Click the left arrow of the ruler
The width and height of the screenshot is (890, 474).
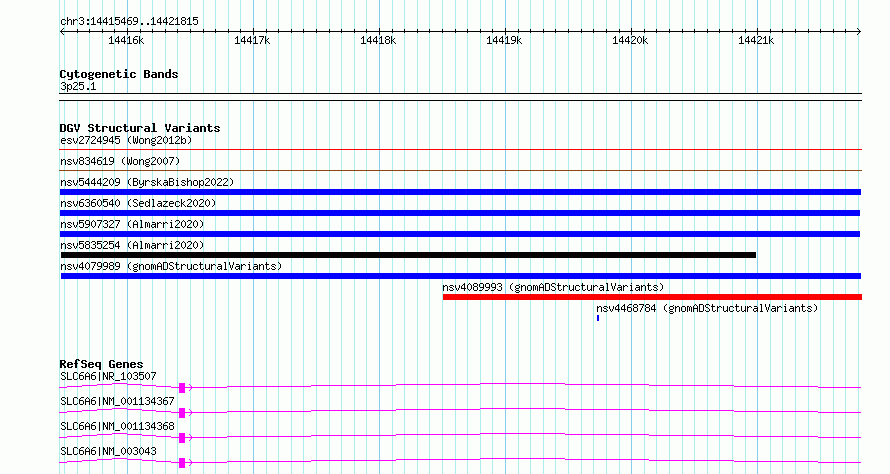[62, 32]
